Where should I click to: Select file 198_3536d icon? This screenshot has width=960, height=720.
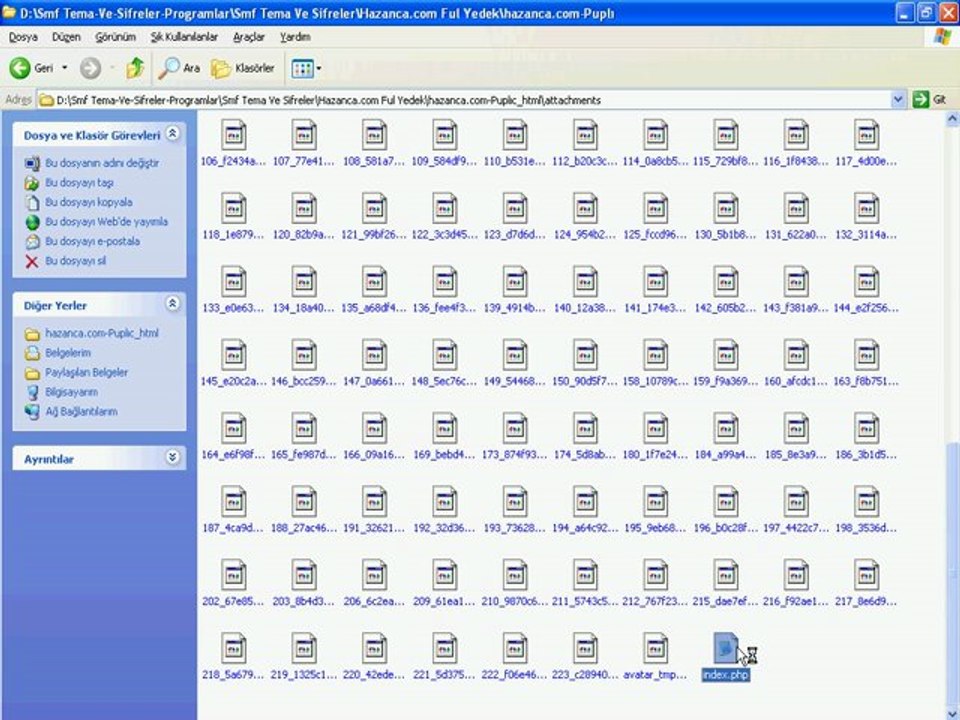(866, 501)
